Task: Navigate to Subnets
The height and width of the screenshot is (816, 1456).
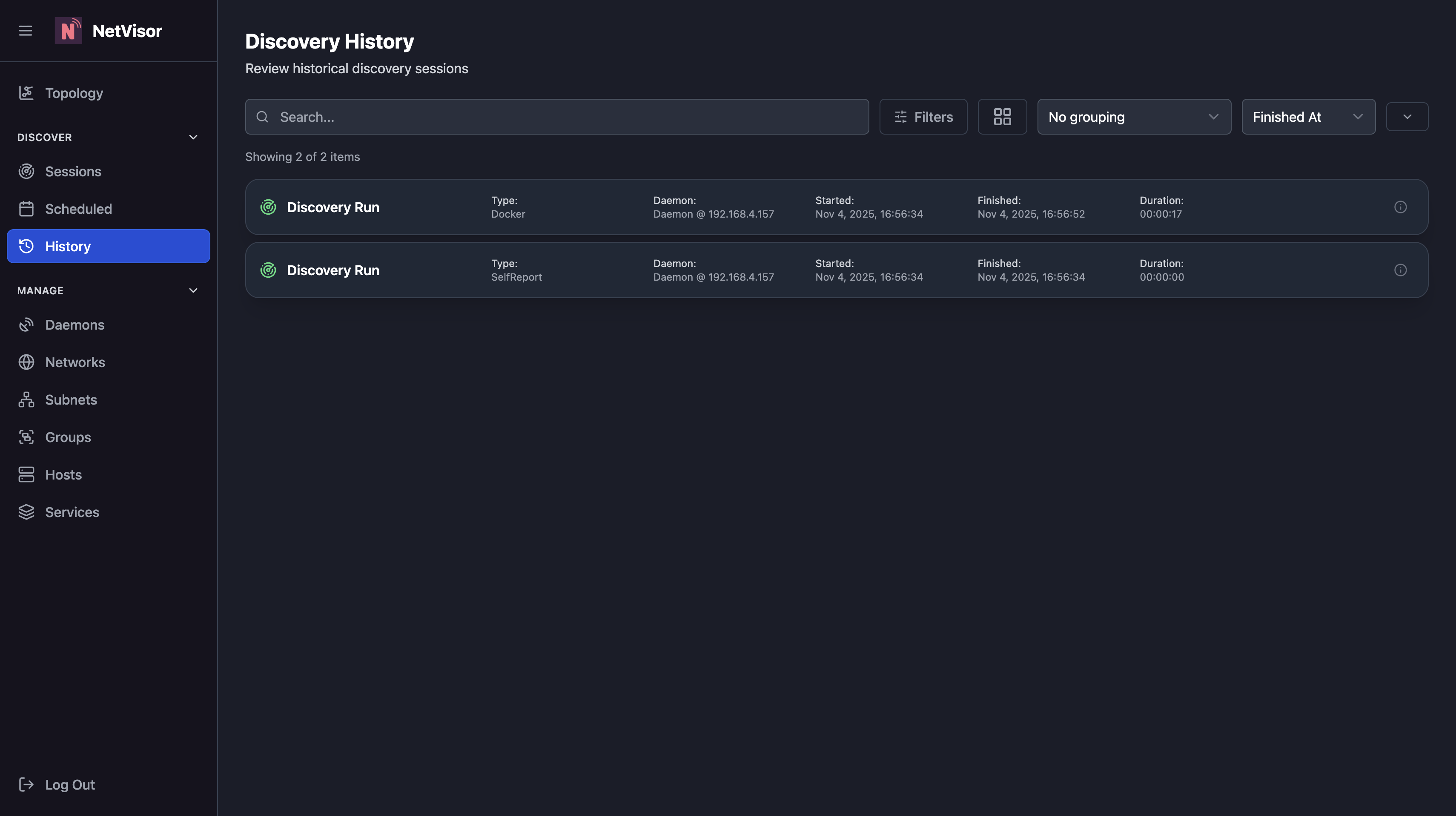Action: click(x=109, y=400)
